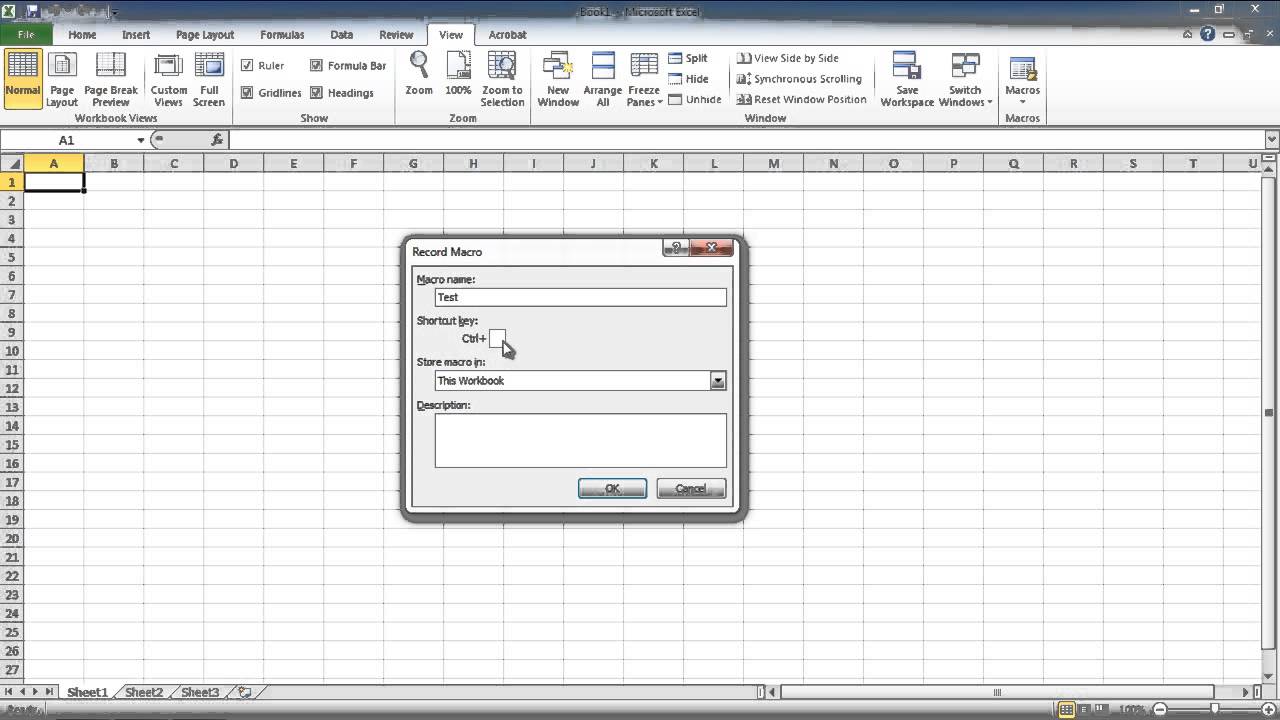The image size is (1280, 720).
Task: Switch to the Insert tab
Action: (136, 34)
